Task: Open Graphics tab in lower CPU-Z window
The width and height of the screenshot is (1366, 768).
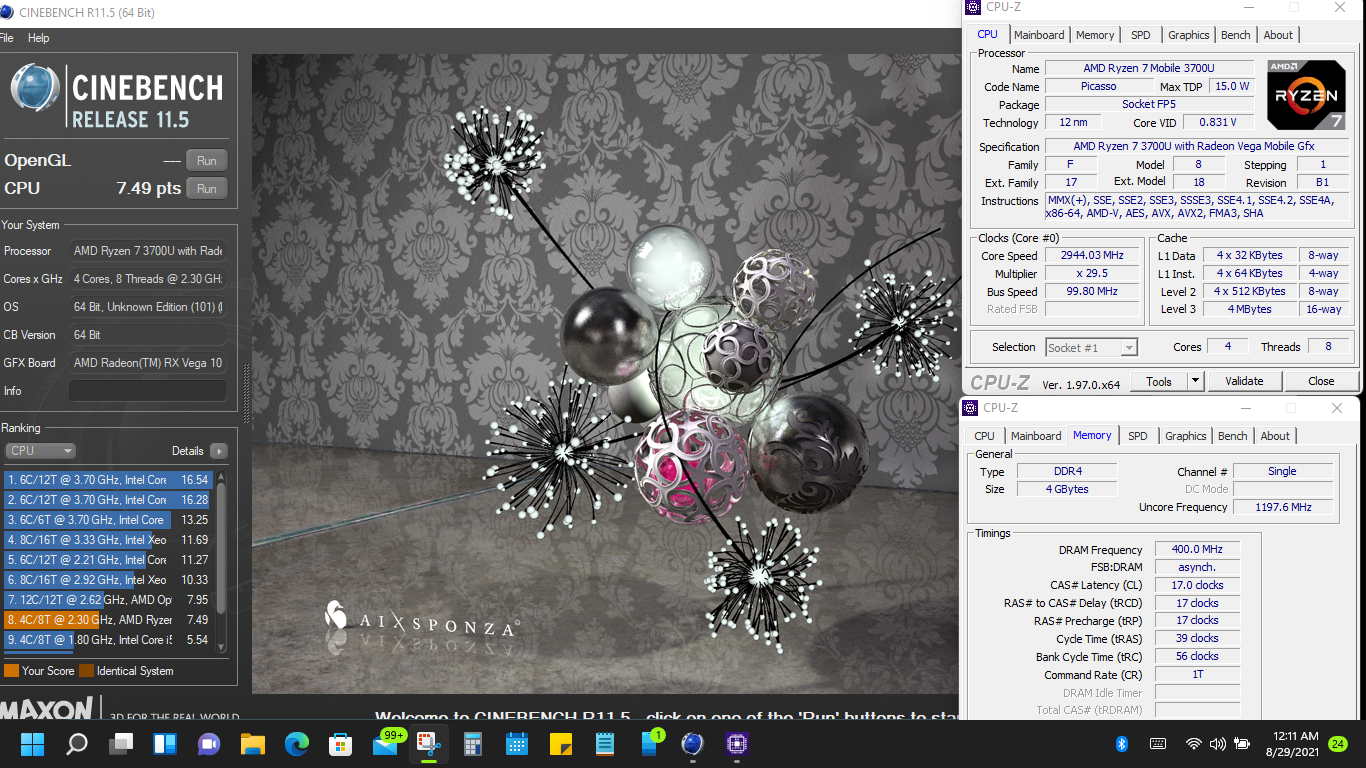Action: [1186, 436]
